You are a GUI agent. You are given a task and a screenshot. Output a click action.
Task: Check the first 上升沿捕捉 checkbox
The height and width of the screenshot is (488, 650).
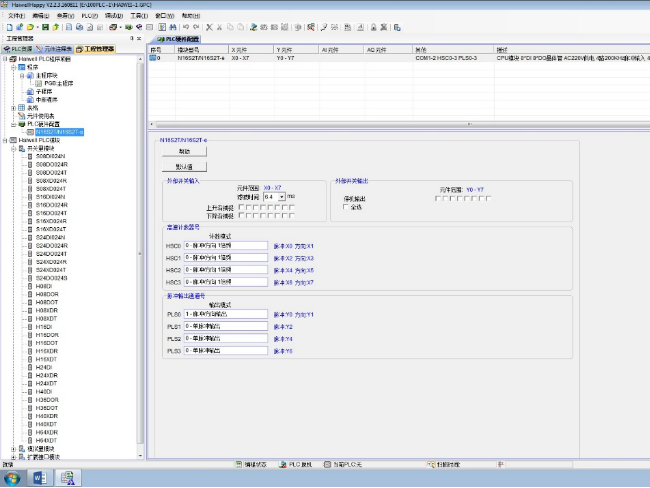(x=241, y=207)
